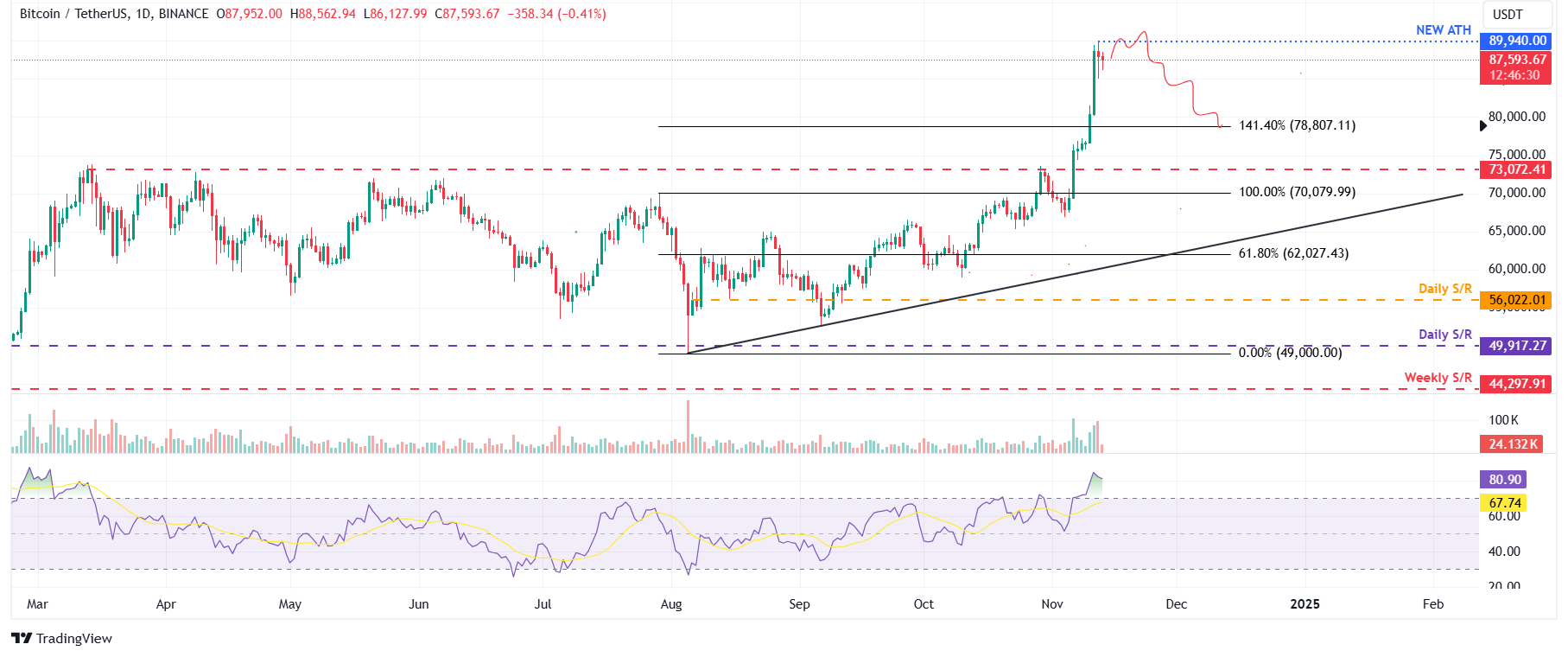Screen dimensions: 1568x657
Task: Click the current price tag 87,593.67
Action: (1516, 67)
